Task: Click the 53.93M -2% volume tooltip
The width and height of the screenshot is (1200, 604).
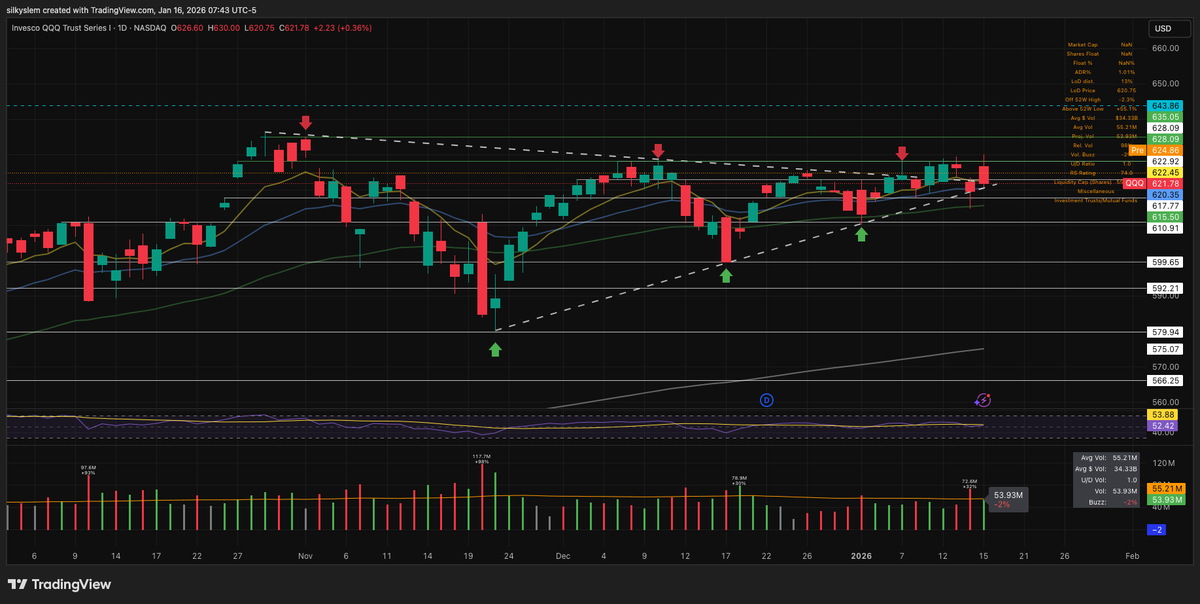Action: 1008,499
